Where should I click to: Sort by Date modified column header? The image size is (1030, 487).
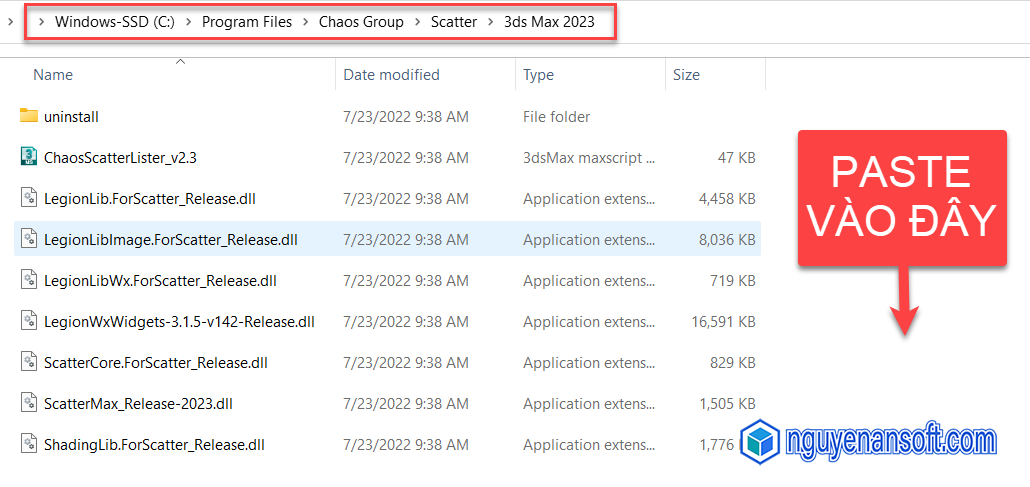pos(392,75)
